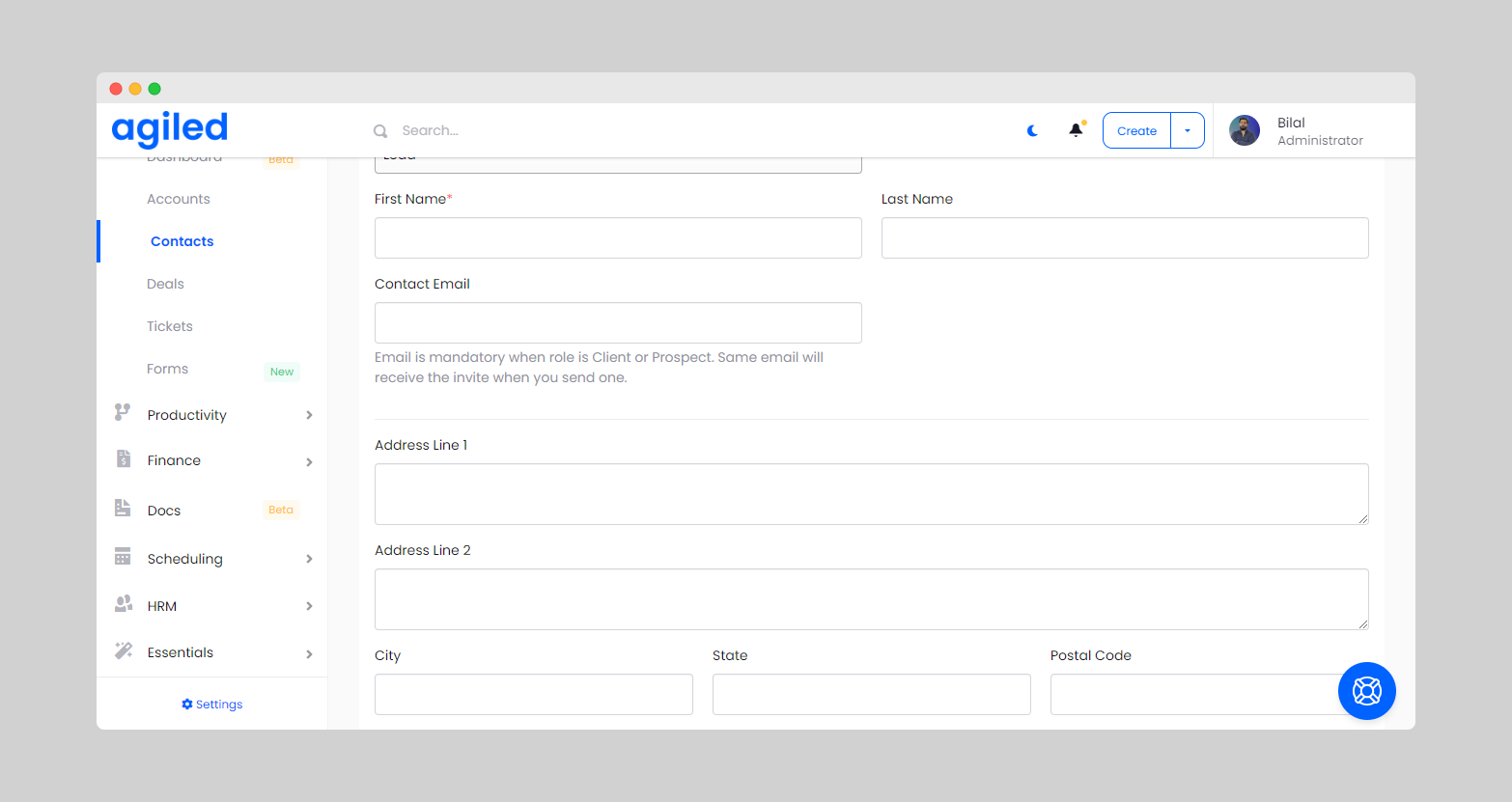The height and width of the screenshot is (802, 1512).
Task: Open the Create button dropdown arrow
Action: 1188,130
